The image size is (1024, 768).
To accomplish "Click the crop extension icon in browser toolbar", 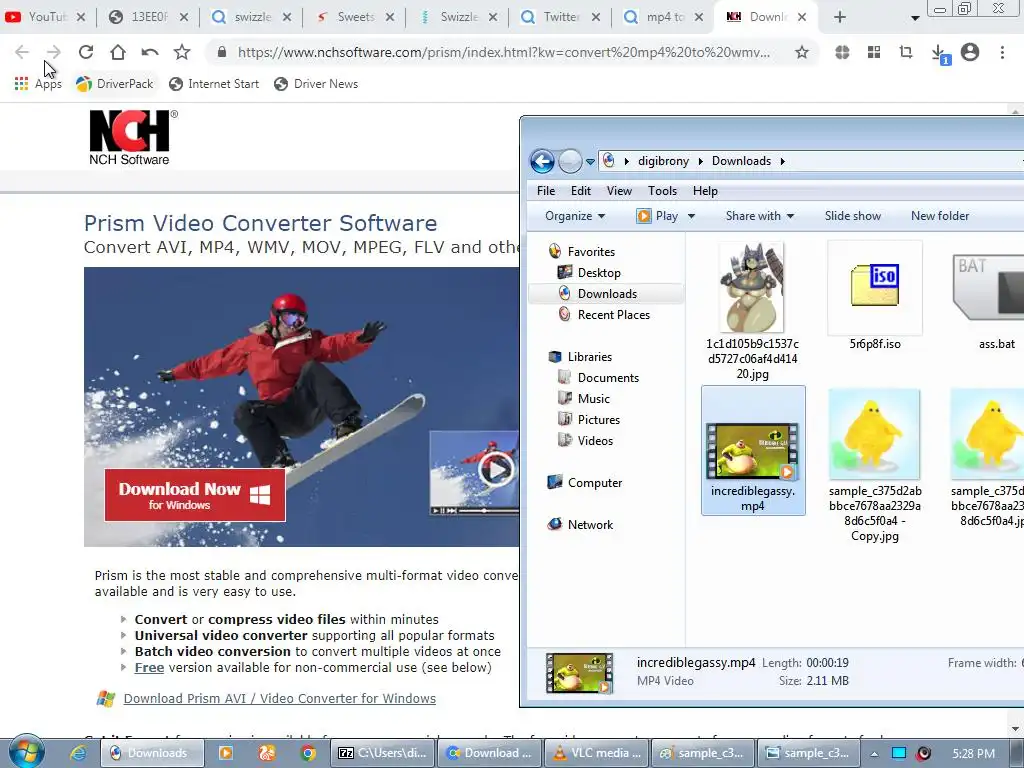I will [906, 52].
